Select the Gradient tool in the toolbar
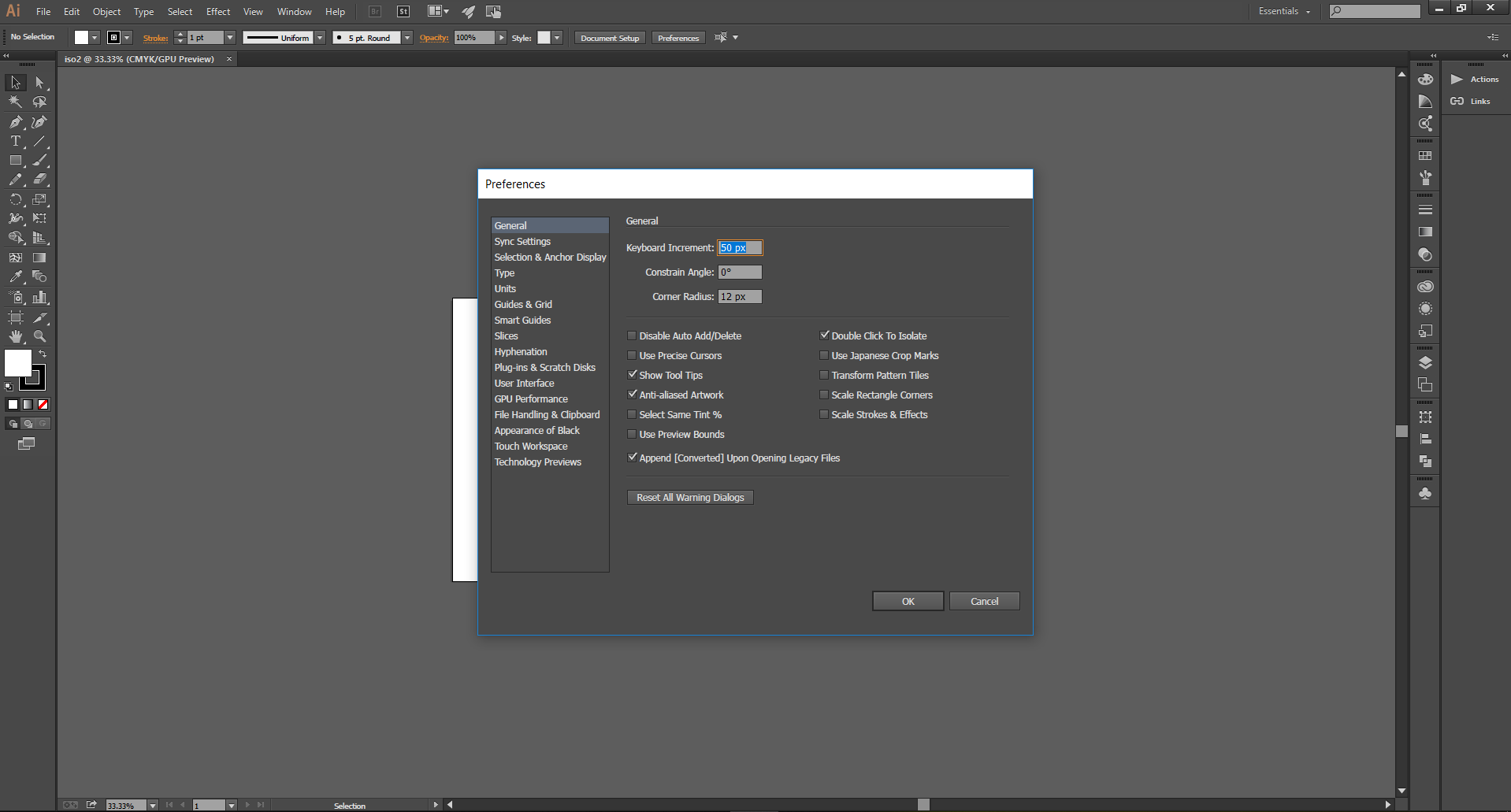 (x=39, y=258)
